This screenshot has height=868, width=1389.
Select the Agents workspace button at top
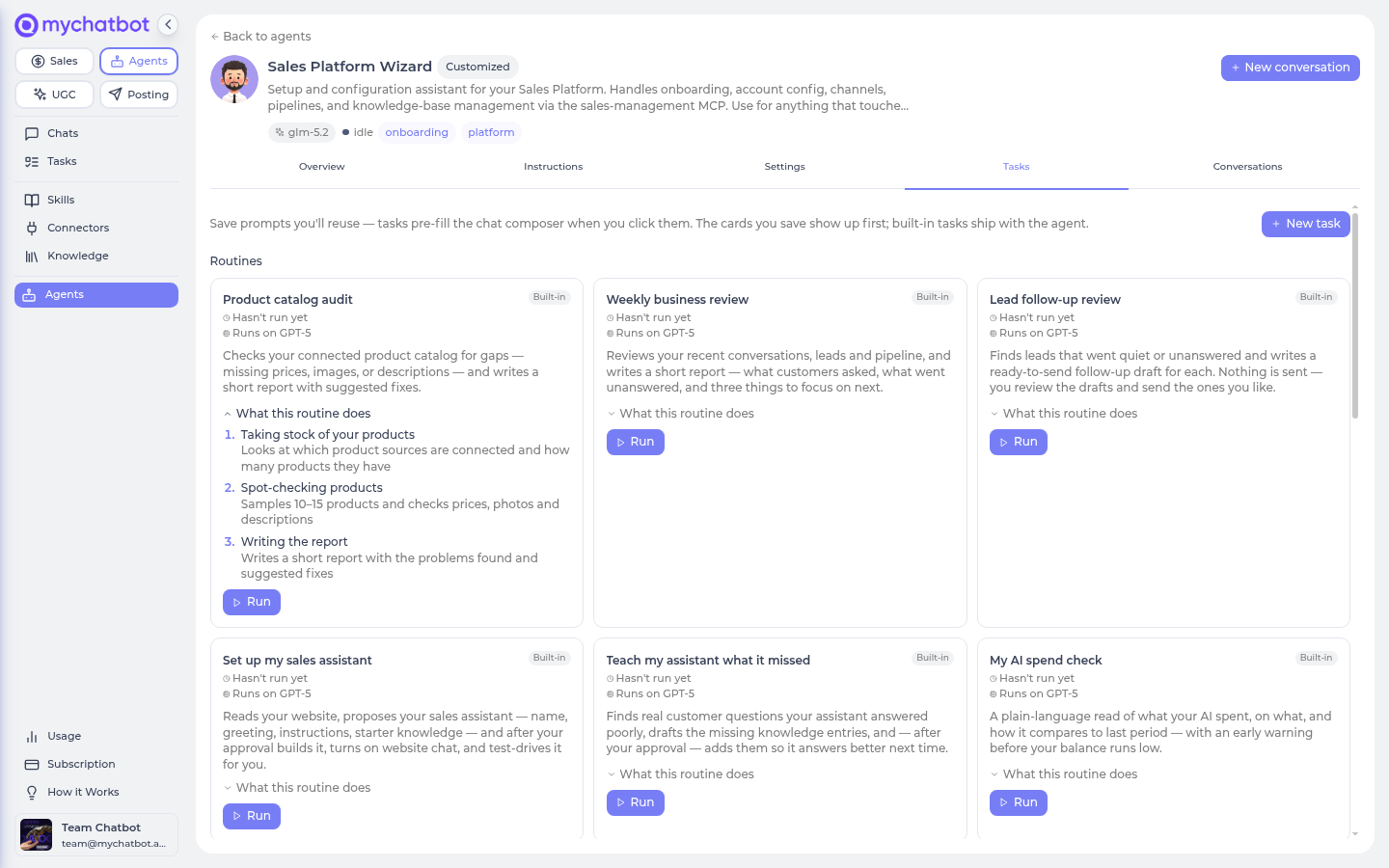(139, 61)
